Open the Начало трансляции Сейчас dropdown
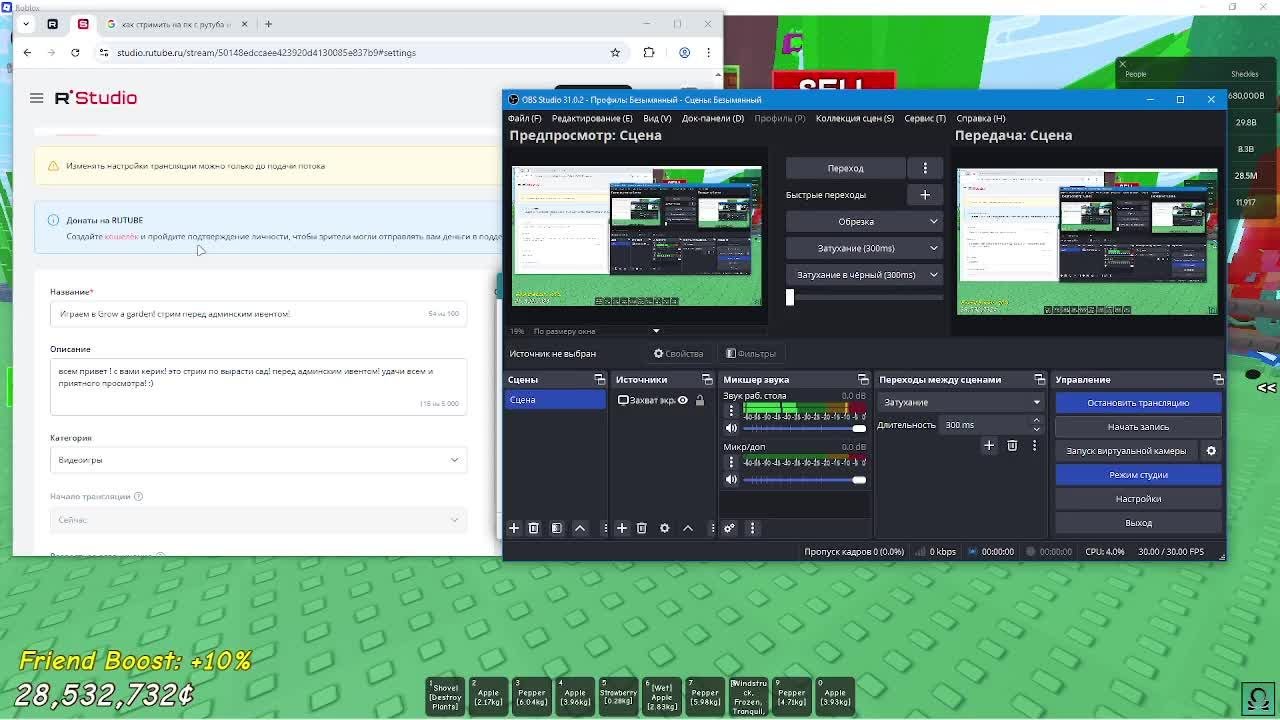The height and width of the screenshot is (720, 1280). click(x=258, y=520)
